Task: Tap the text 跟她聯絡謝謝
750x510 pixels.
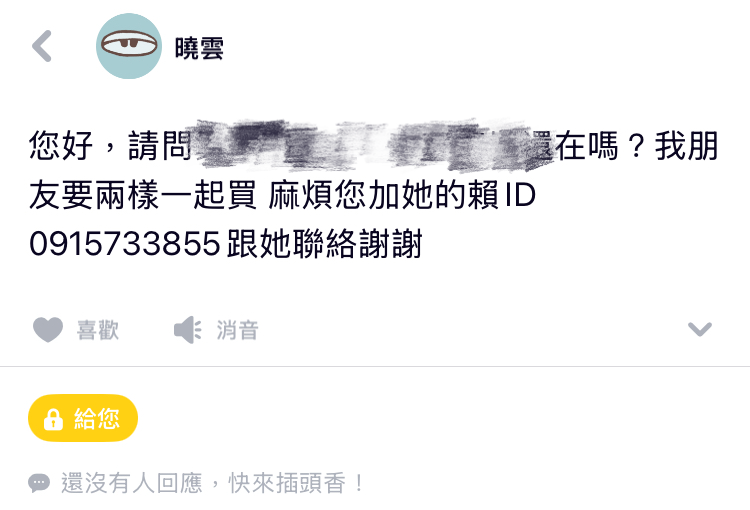Action: point(324,244)
